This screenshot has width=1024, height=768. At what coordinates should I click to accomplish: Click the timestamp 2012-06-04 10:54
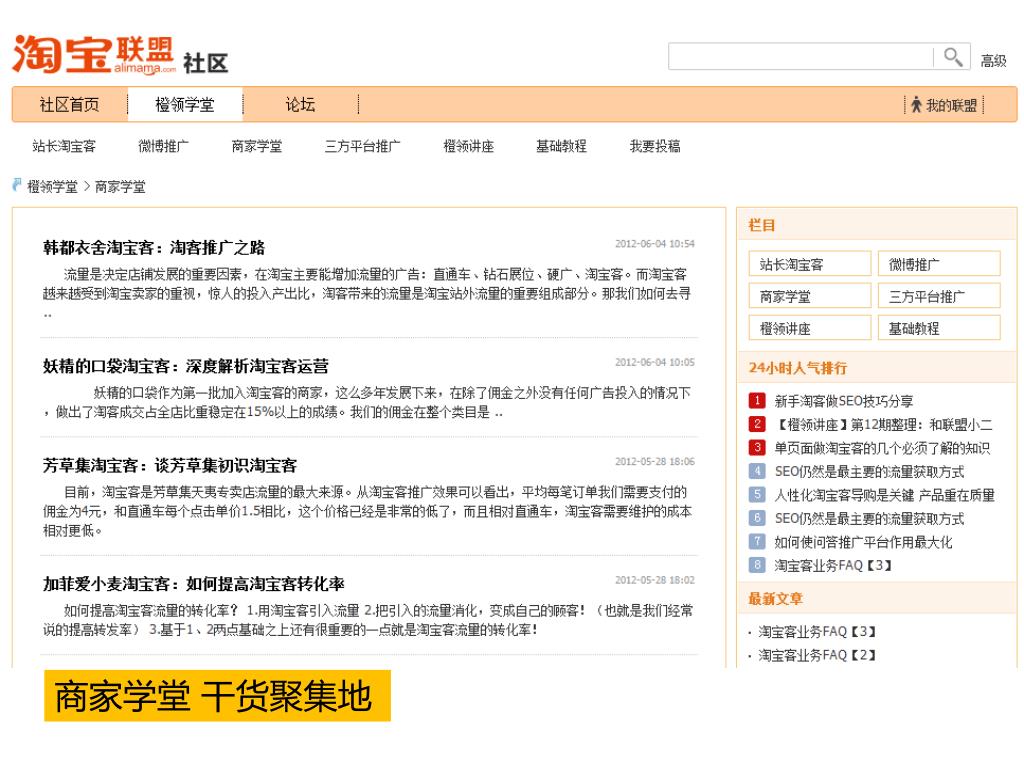click(x=654, y=244)
